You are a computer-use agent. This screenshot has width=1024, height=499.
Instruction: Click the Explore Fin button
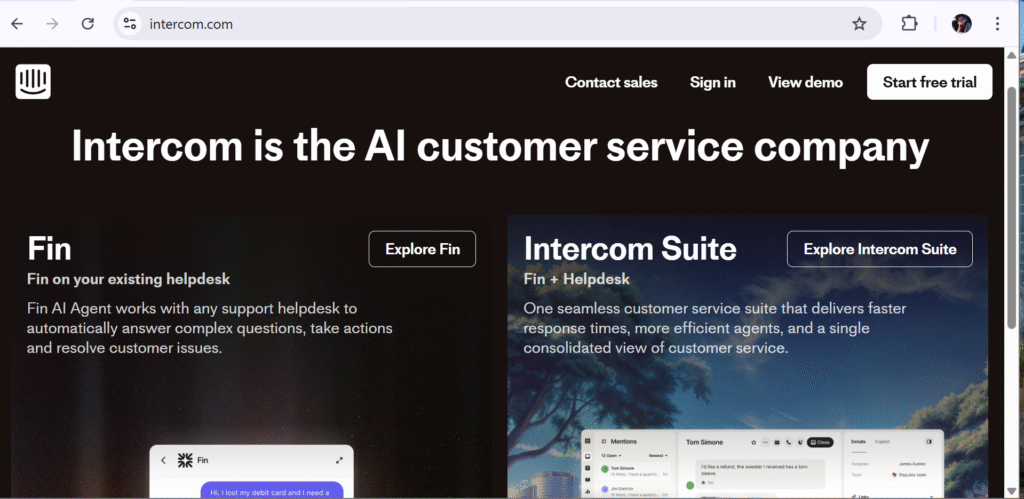(x=423, y=249)
